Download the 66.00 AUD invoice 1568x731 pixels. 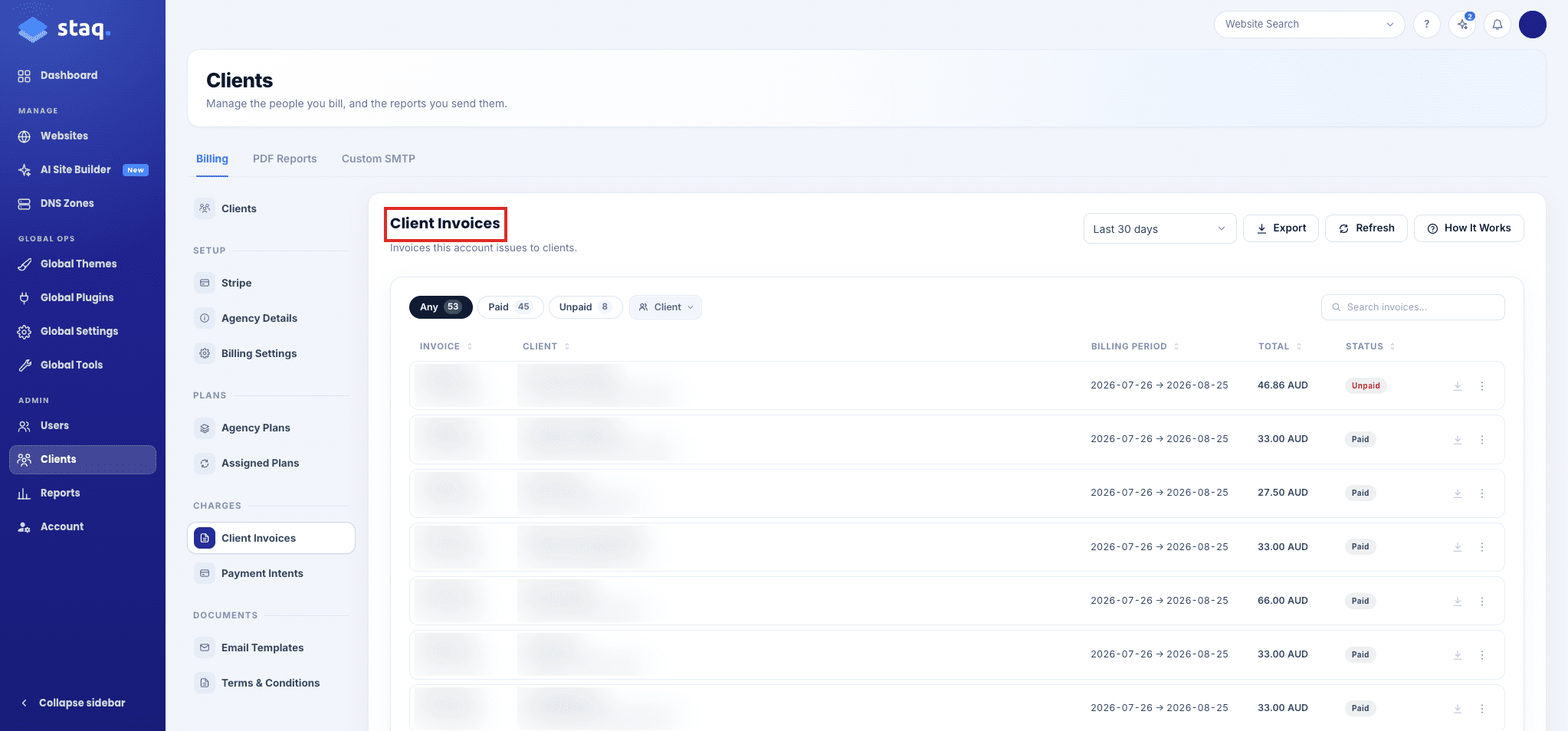tap(1458, 602)
